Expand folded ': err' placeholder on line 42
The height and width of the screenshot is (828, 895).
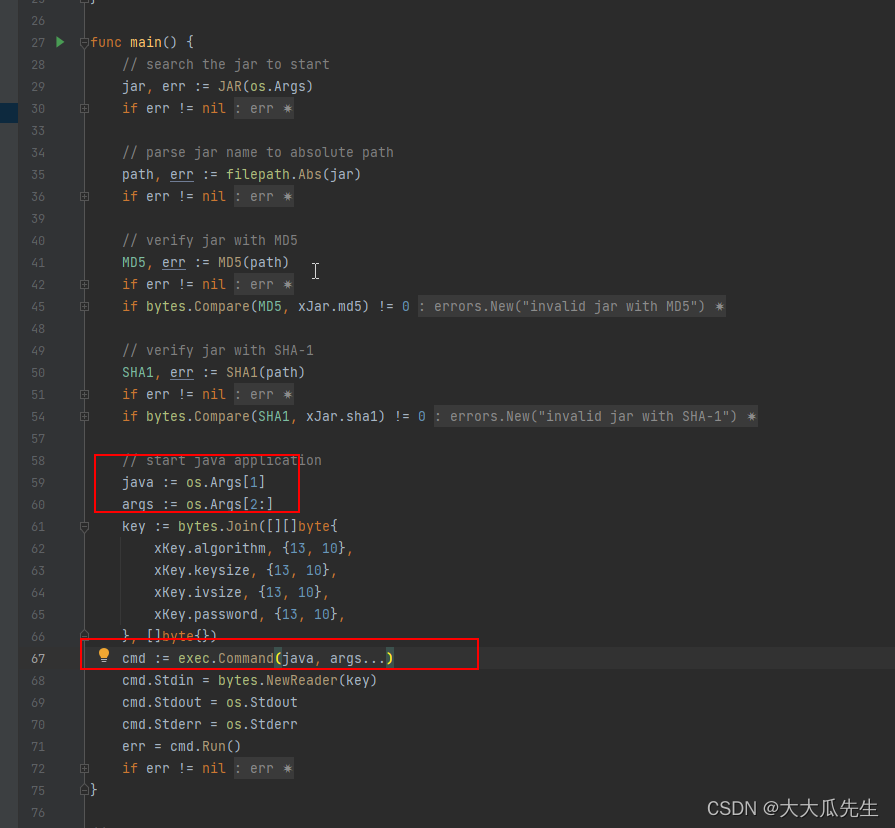[264, 284]
